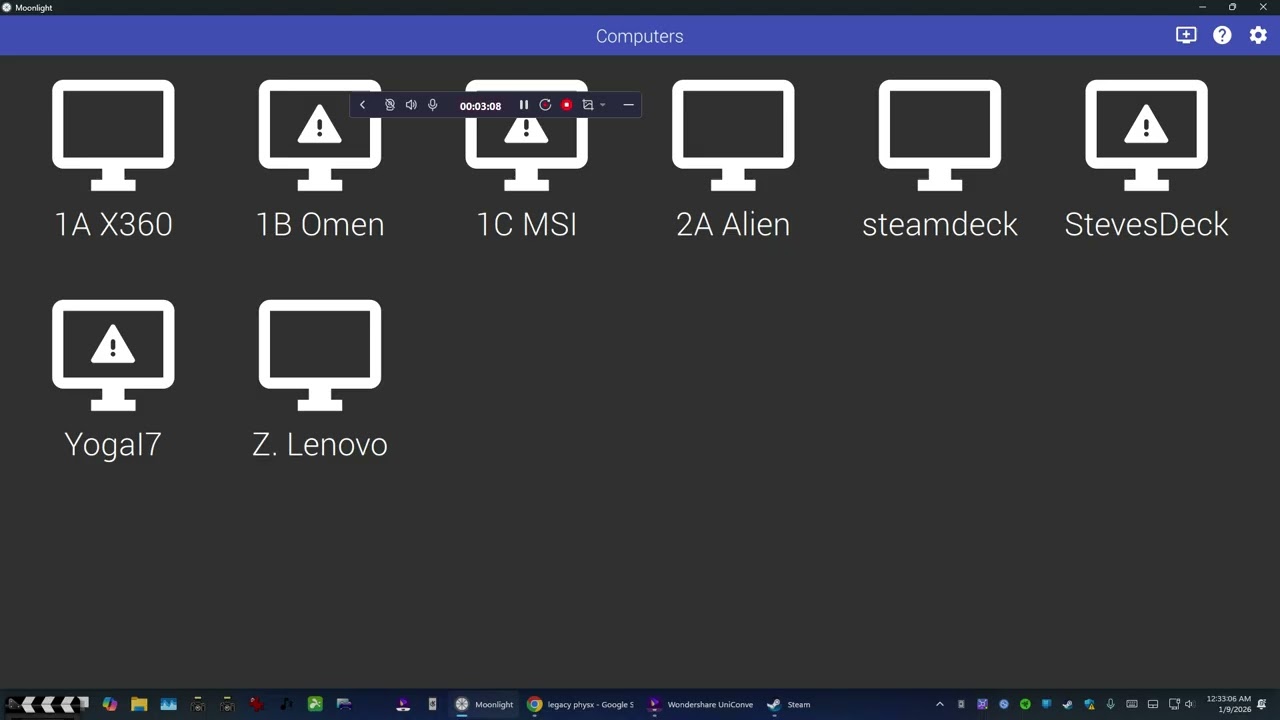The image size is (1280, 720).
Task: Open the music note taskbar app
Action: [x=286, y=704]
